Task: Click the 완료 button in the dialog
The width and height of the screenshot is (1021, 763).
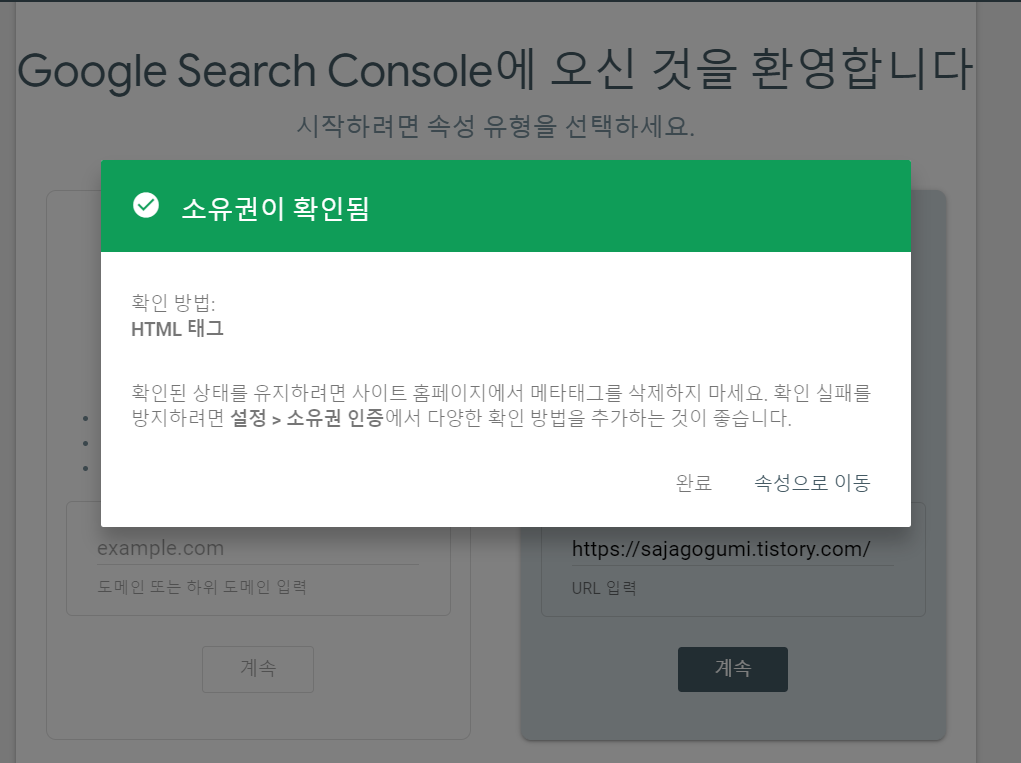Action: (693, 483)
